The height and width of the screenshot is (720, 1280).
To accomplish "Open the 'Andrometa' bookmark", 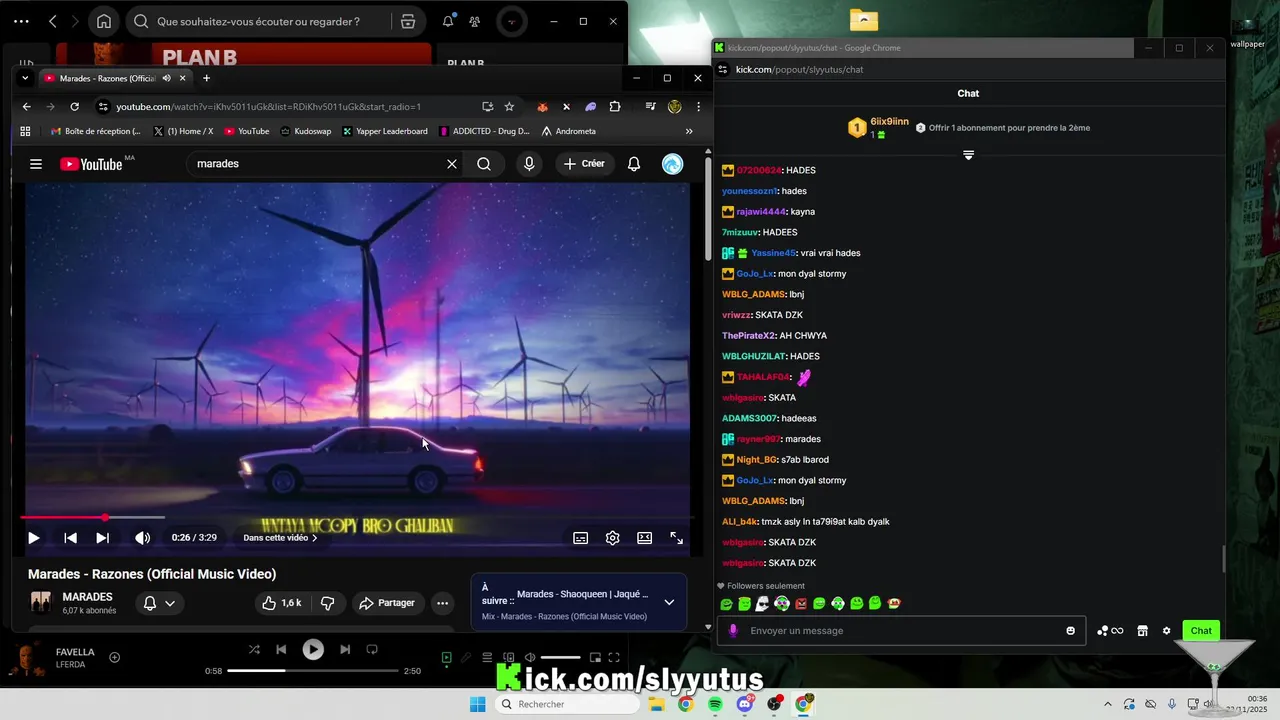I will pos(569,131).
